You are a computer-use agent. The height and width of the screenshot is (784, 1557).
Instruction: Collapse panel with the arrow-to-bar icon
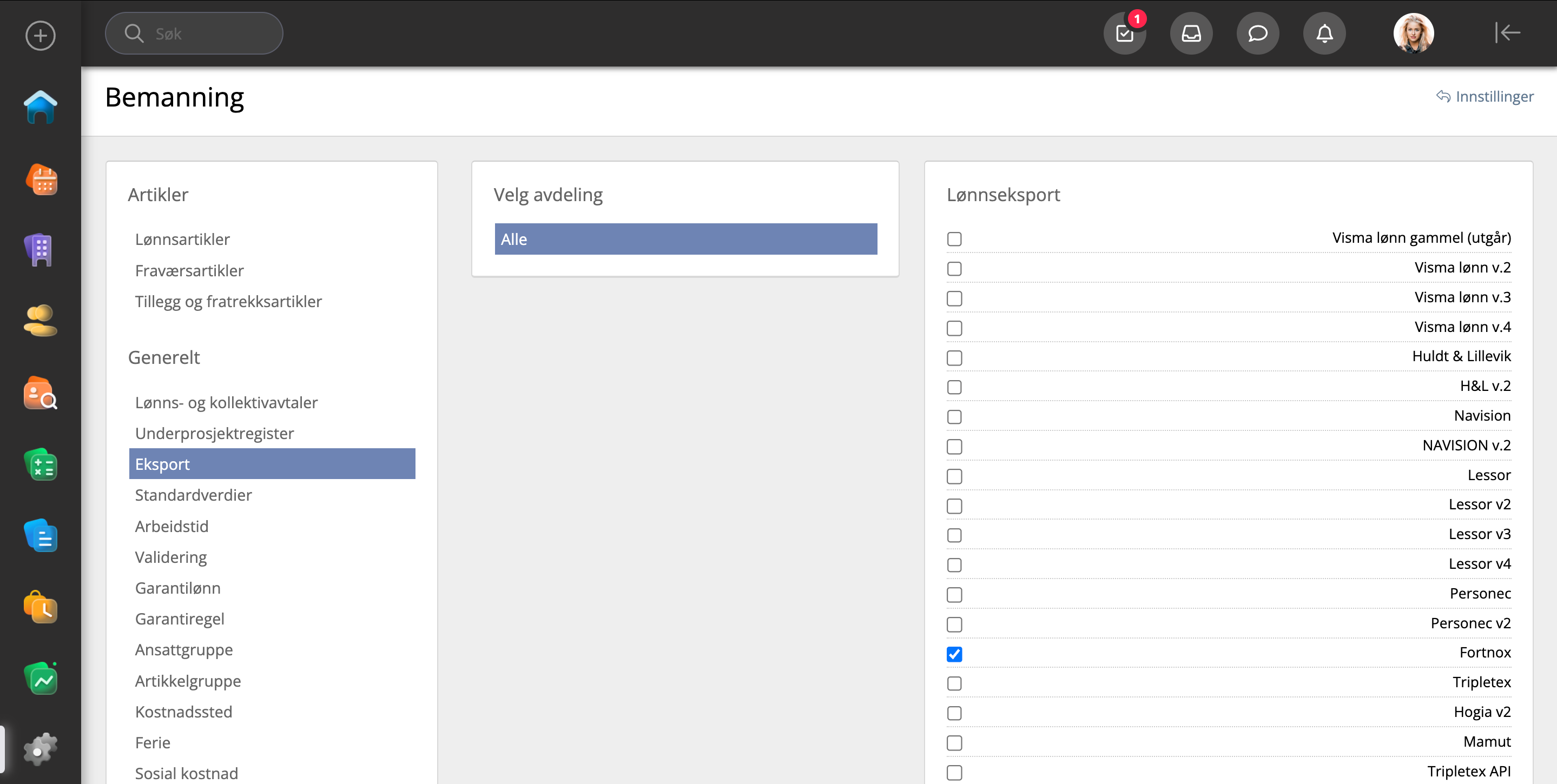tap(1507, 32)
